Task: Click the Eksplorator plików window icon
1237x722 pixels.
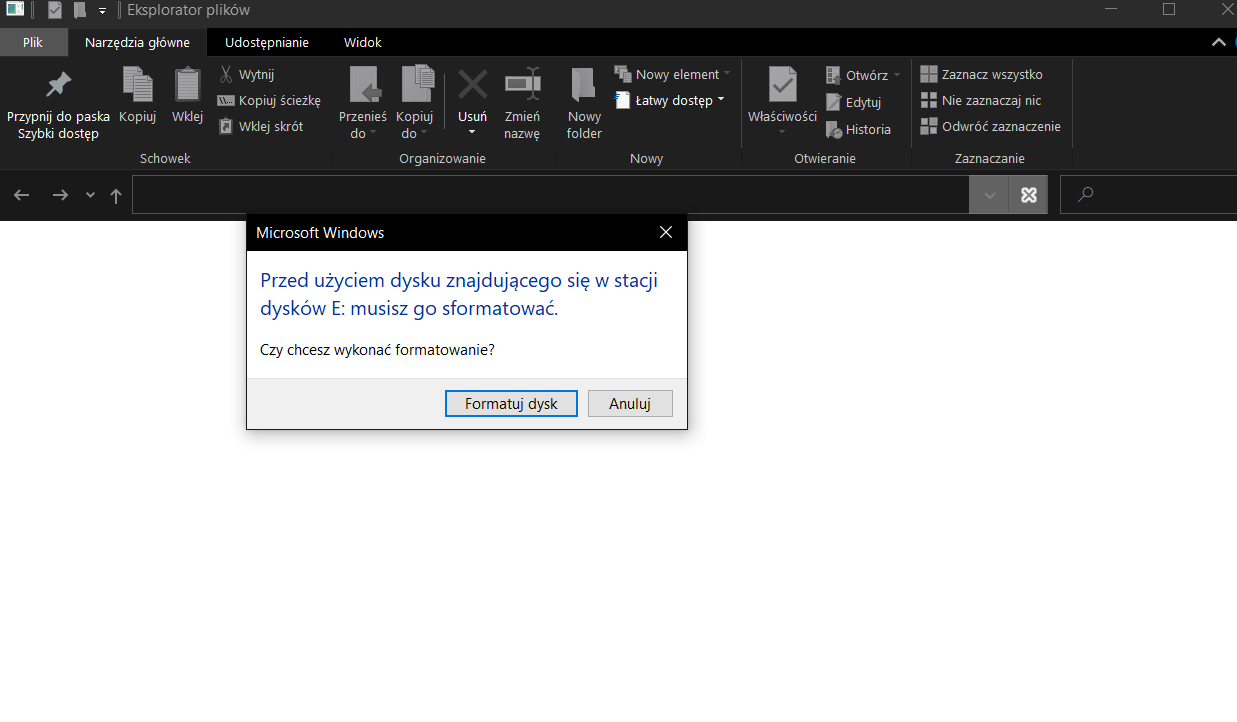Action: [14, 10]
